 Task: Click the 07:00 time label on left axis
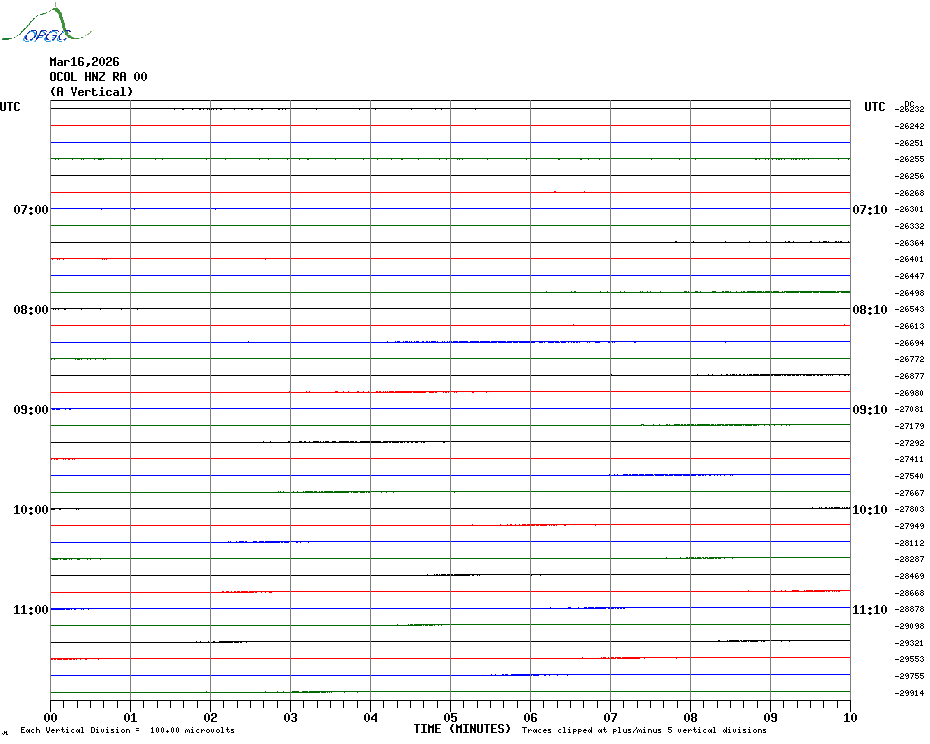(x=31, y=210)
